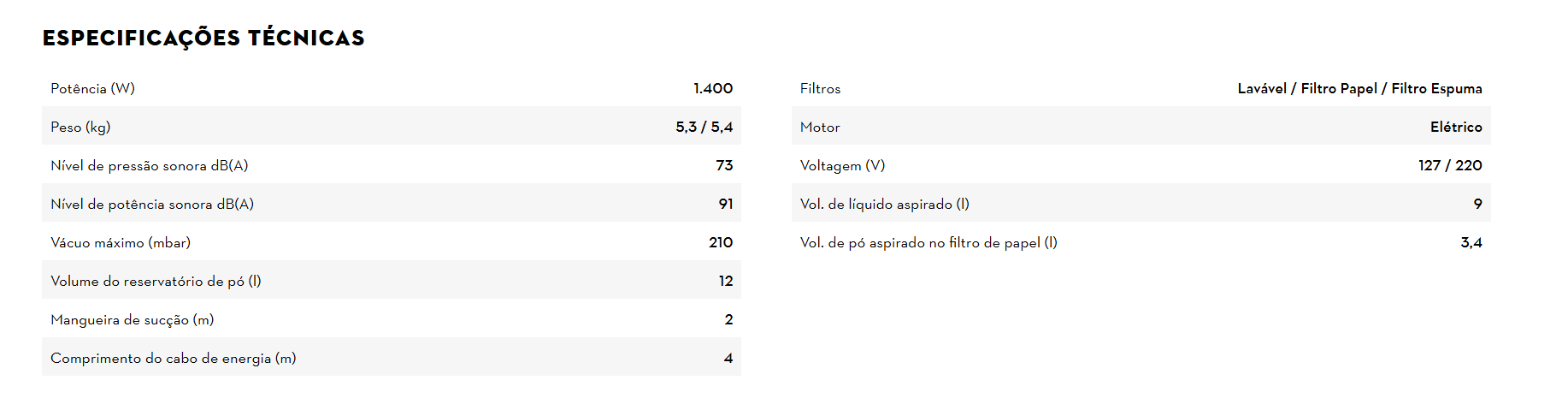Image resolution: width=1568 pixels, height=410 pixels.
Task: Select the 210 vacuum value
Action: 720,242
